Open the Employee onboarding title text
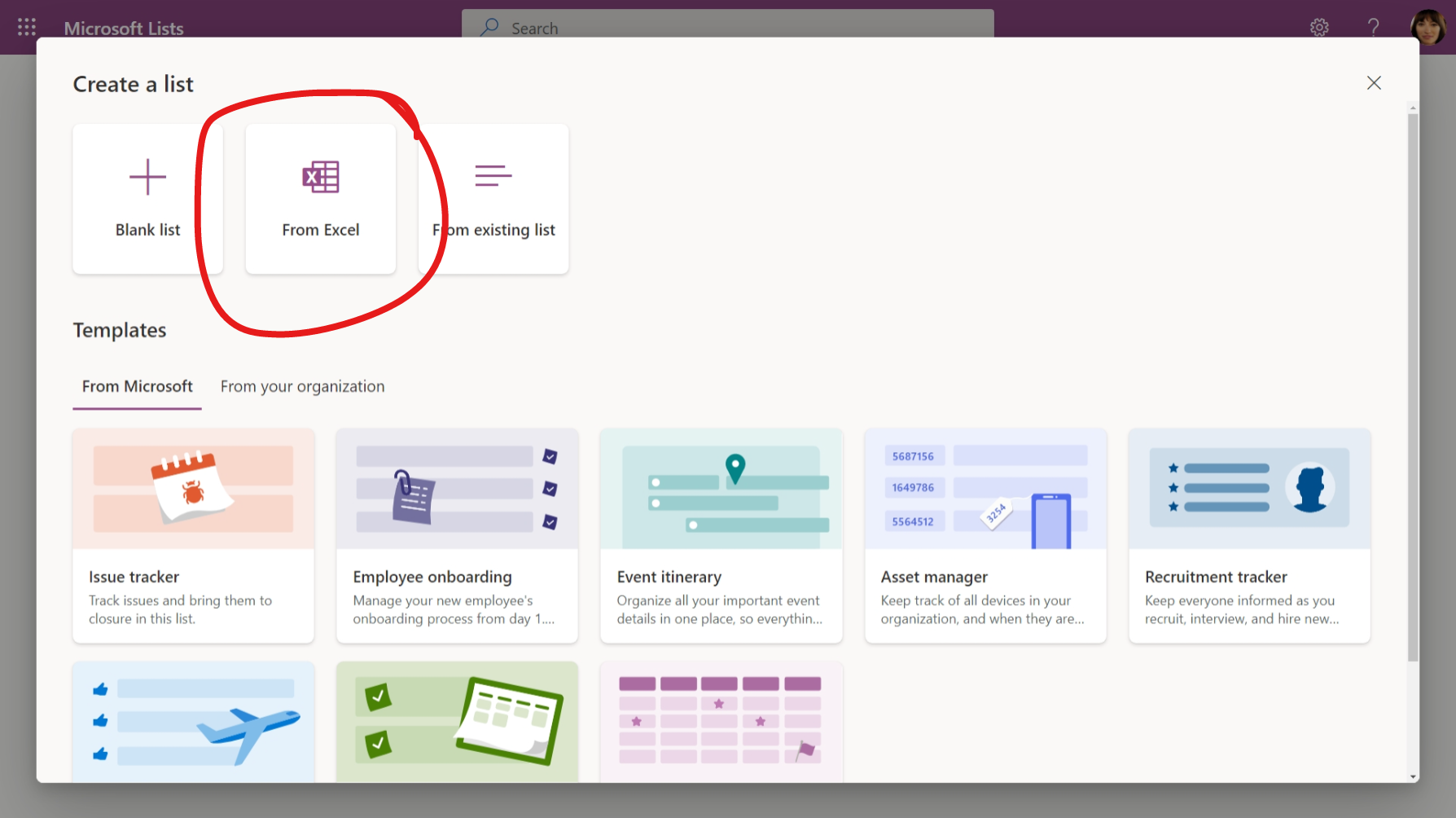 pyautogui.click(x=432, y=577)
